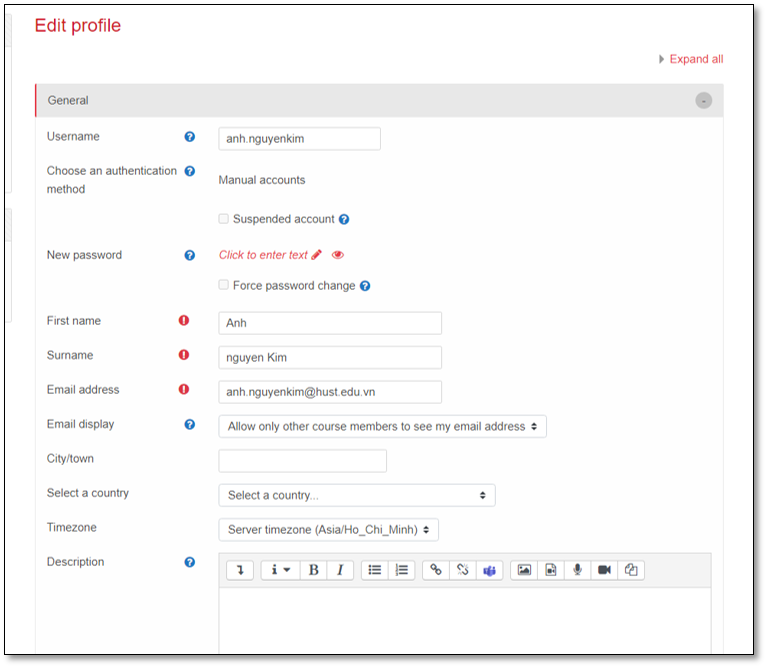Click the Expand all link
This screenshot has width=767, height=668.
point(695,59)
